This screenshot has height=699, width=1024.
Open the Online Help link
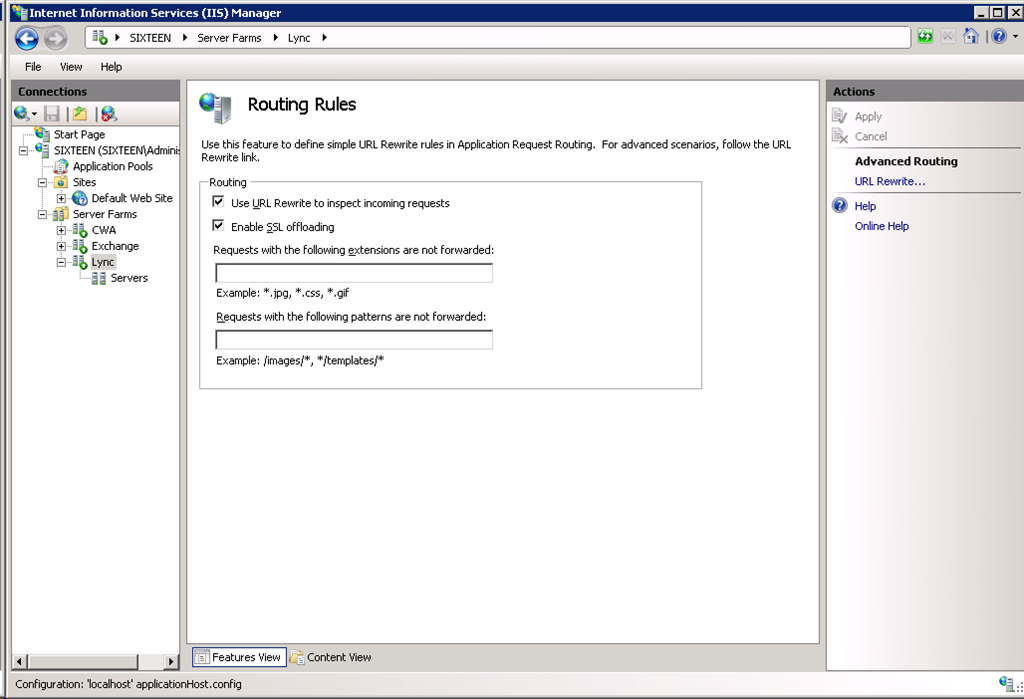click(882, 226)
